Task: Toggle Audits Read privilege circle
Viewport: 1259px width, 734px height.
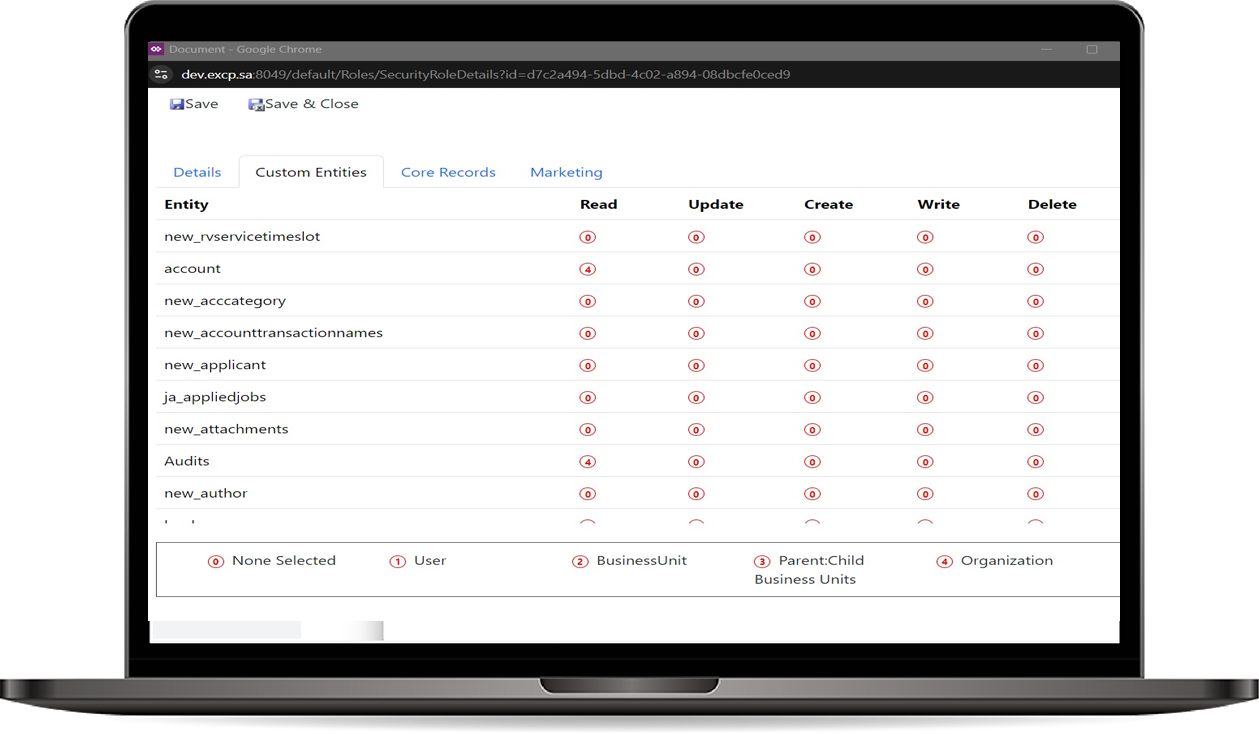Action: pos(588,462)
